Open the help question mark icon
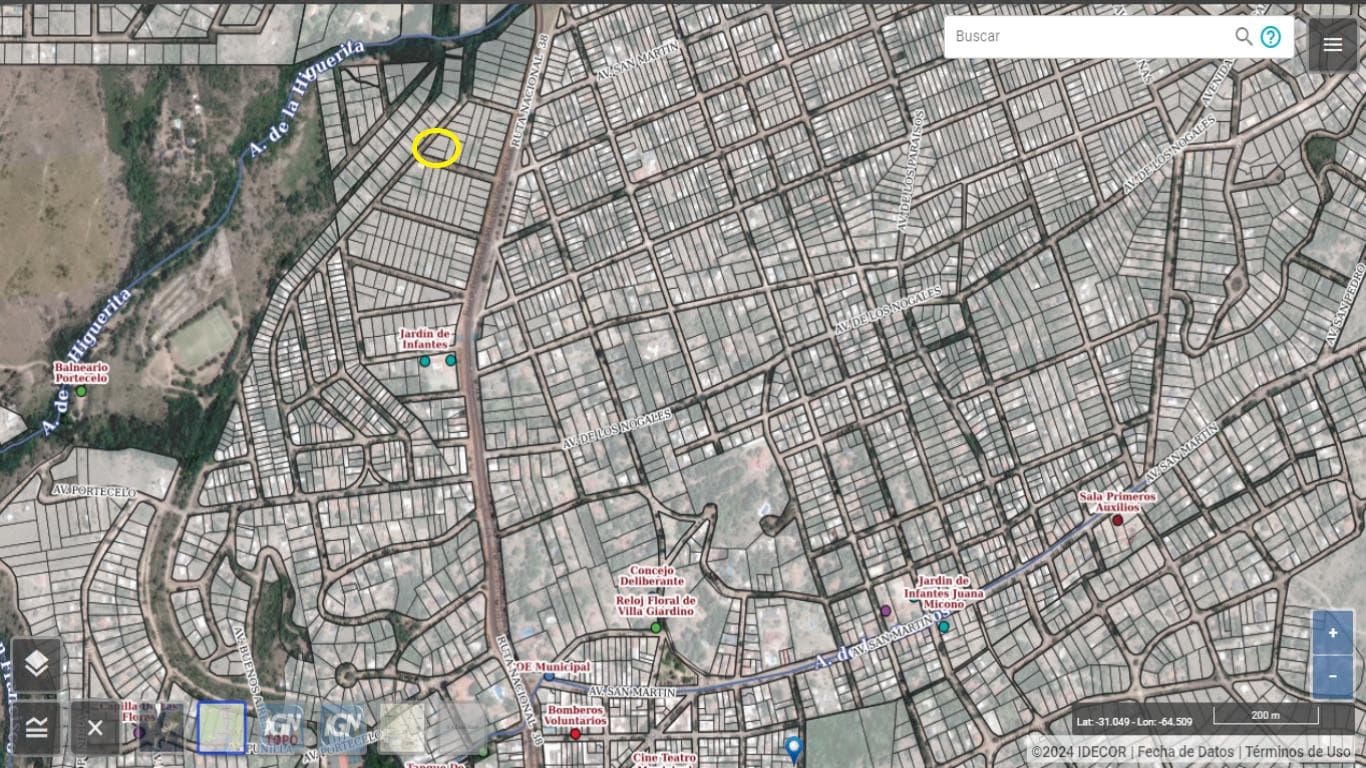The width and height of the screenshot is (1366, 768). [x=1270, y=37]
